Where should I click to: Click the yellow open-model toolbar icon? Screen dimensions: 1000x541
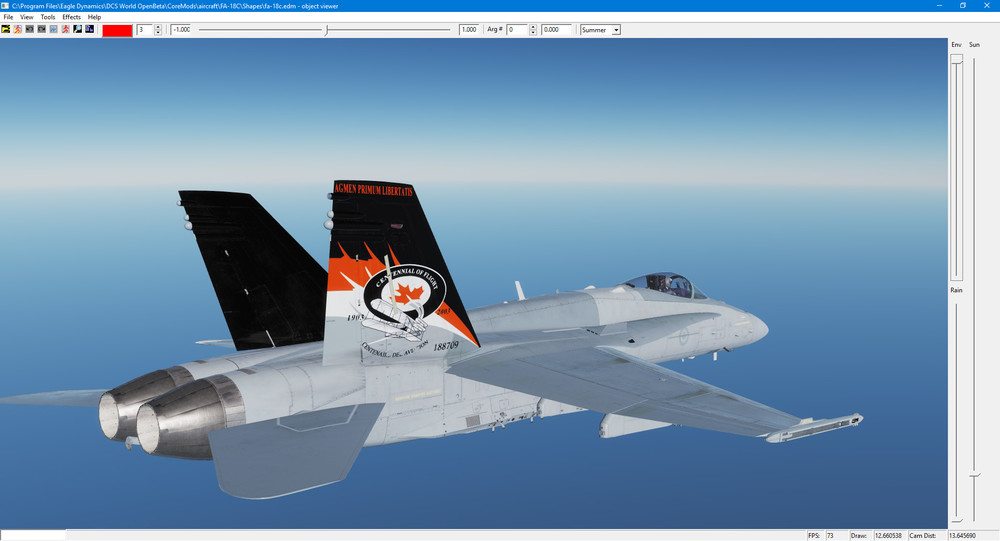click(6, 29)
